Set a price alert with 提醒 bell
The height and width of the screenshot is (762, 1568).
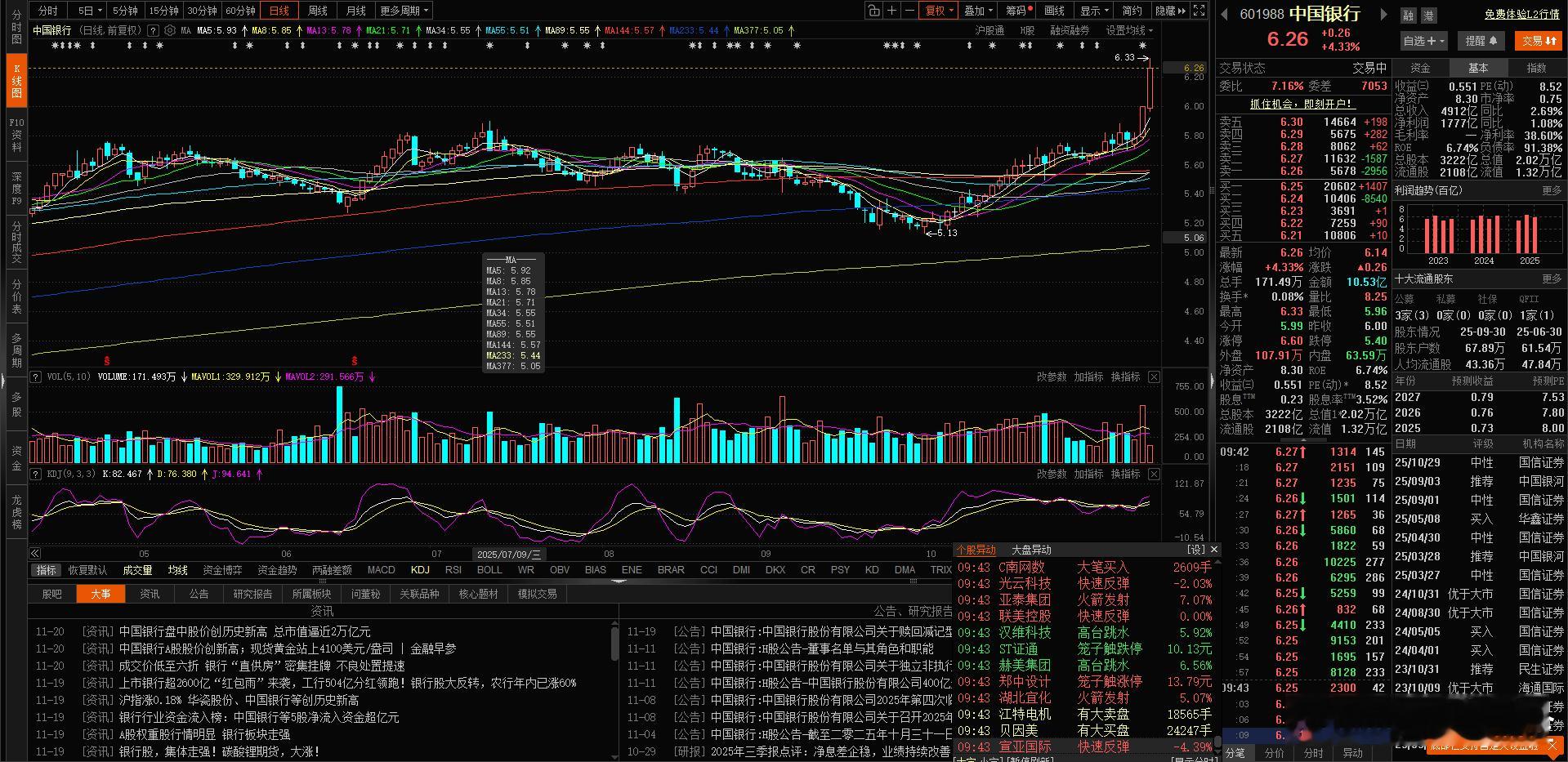[1481, 41]
